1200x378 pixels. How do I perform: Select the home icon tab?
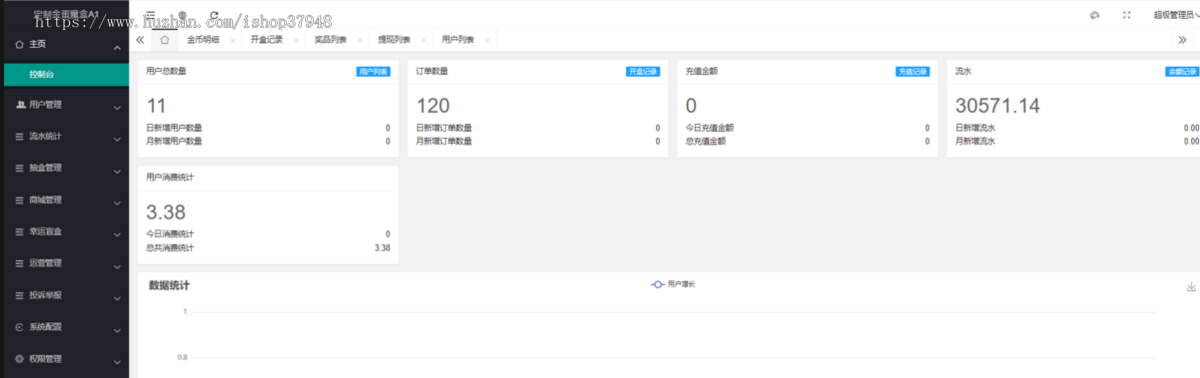(x=164, y=40)
